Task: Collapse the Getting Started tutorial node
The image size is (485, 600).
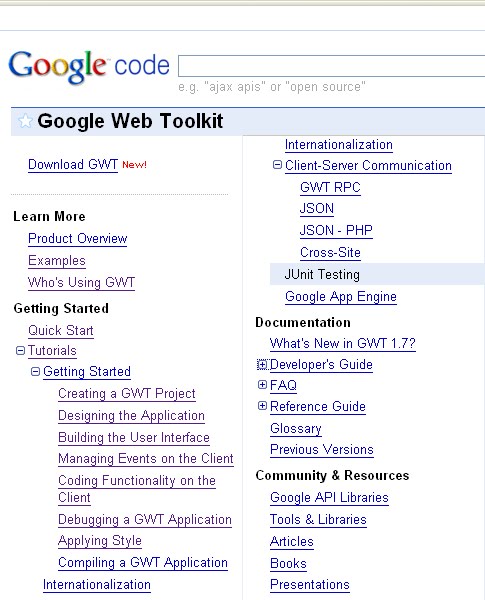Action: (35, 371)
